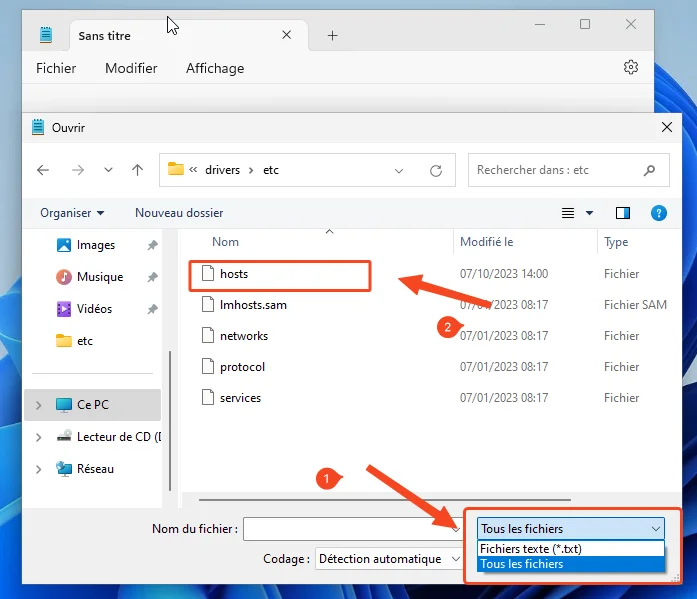Select Musique in the navigation pane
Viewport: 697px width, 599px height.
[x=99, y=277]
